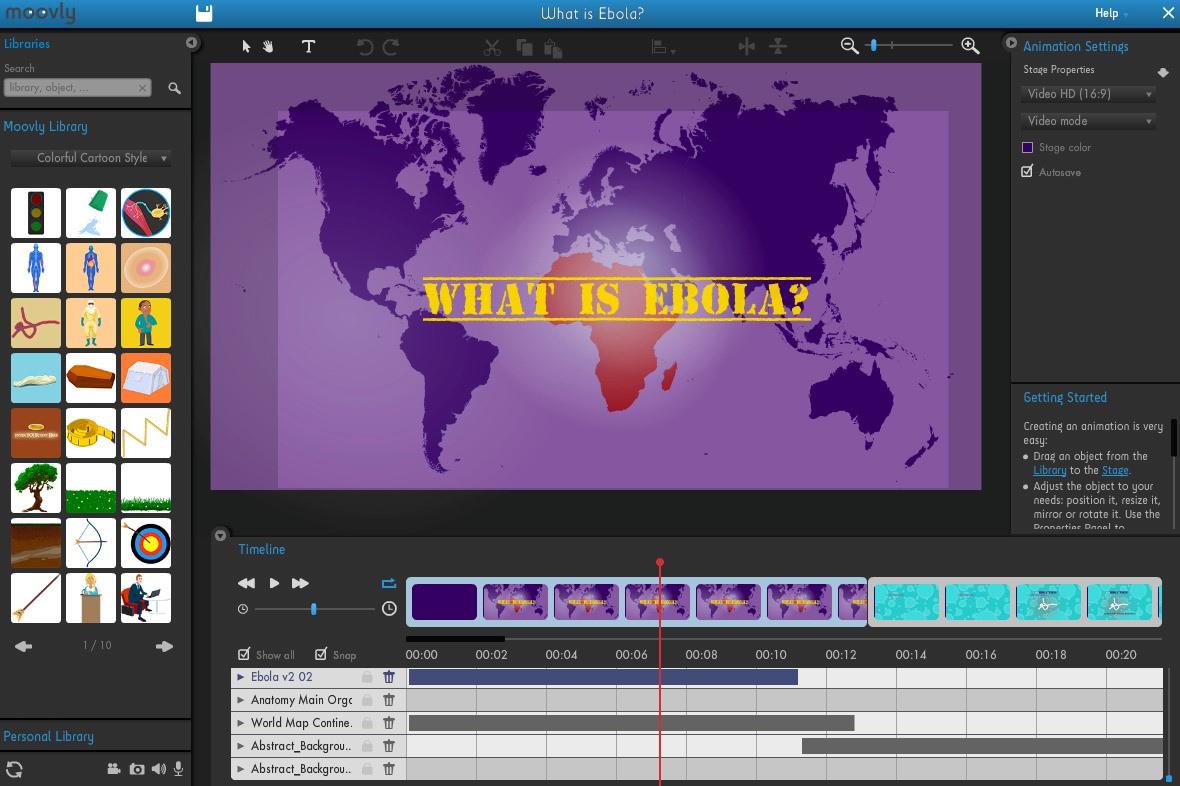1180x786 pixels.
Task: Open the Video HD (16:9) dropdown
Action: click(1088, 94)
